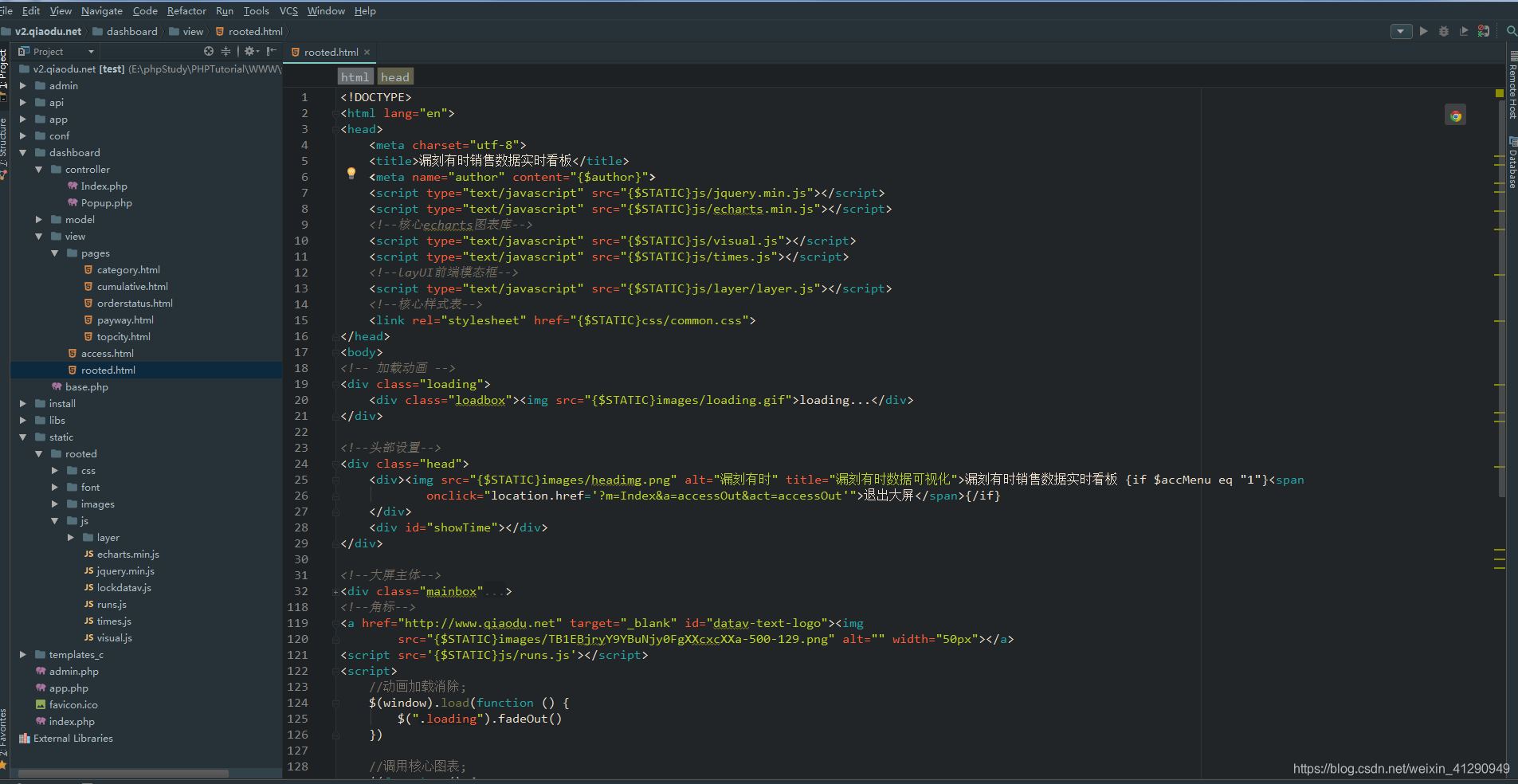Select the rooted.html editor tab
Viewport: 1518px width, 784px height.
331,53
